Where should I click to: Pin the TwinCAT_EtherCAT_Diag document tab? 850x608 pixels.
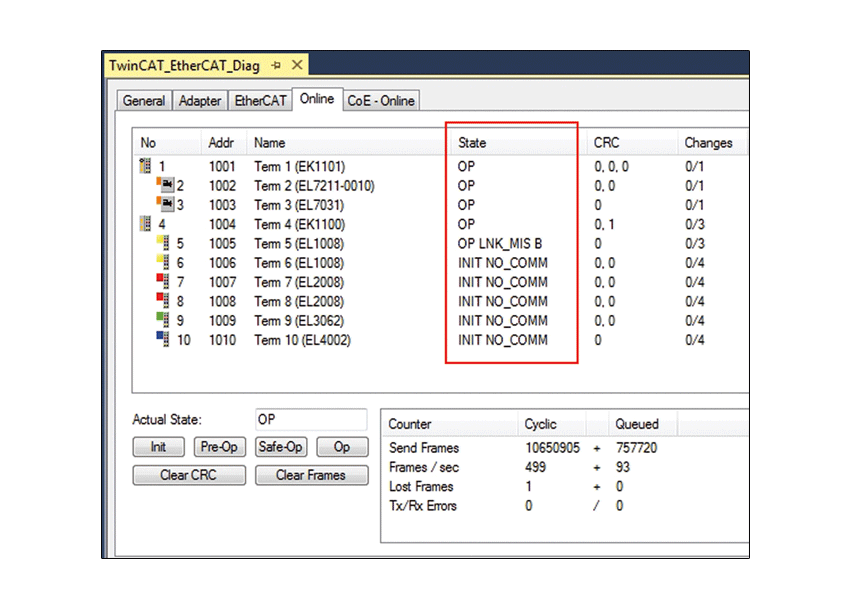[x=276, y=66]
